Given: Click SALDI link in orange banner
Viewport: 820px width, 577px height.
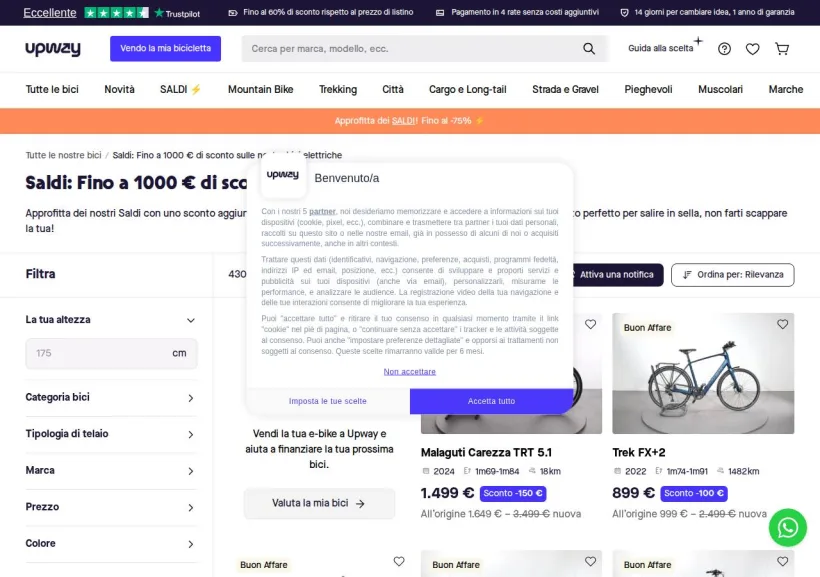Looking at the screenshot, I should pyautogui.click(x=403, y=121).
